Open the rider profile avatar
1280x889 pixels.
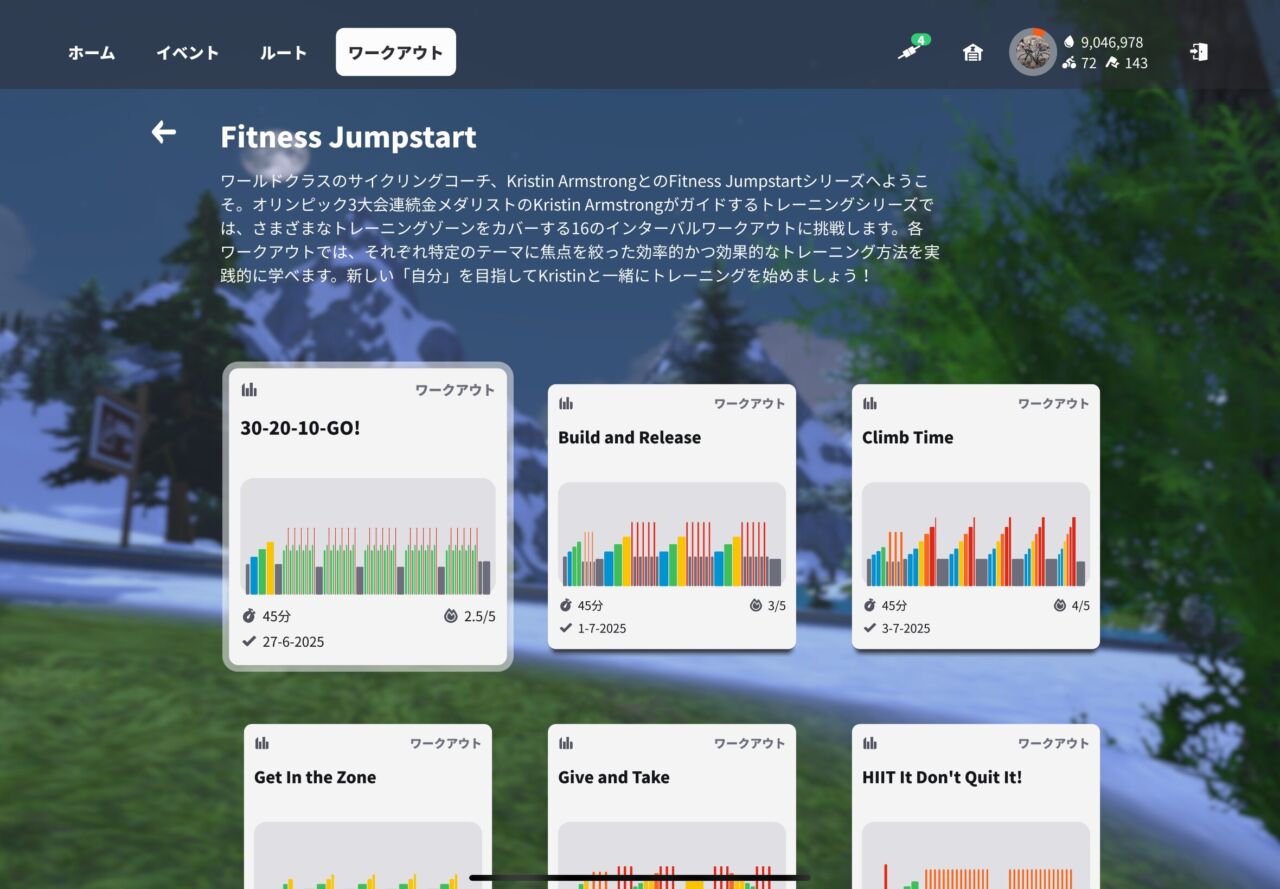point(1032,52)
